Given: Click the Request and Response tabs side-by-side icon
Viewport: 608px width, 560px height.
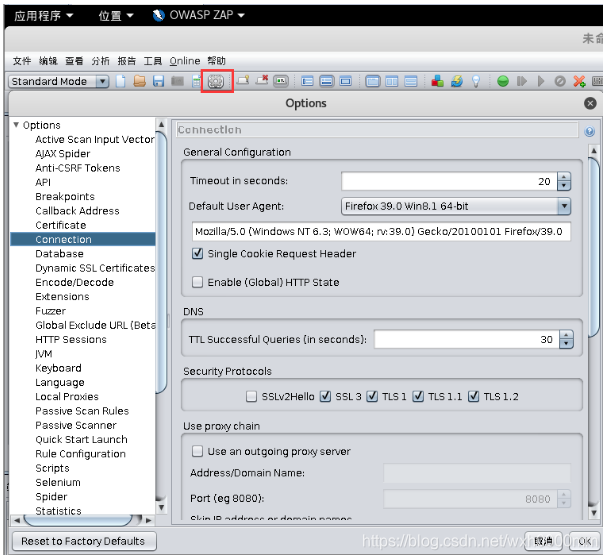Looking at the screenshot, I should (x=373, y=81).
